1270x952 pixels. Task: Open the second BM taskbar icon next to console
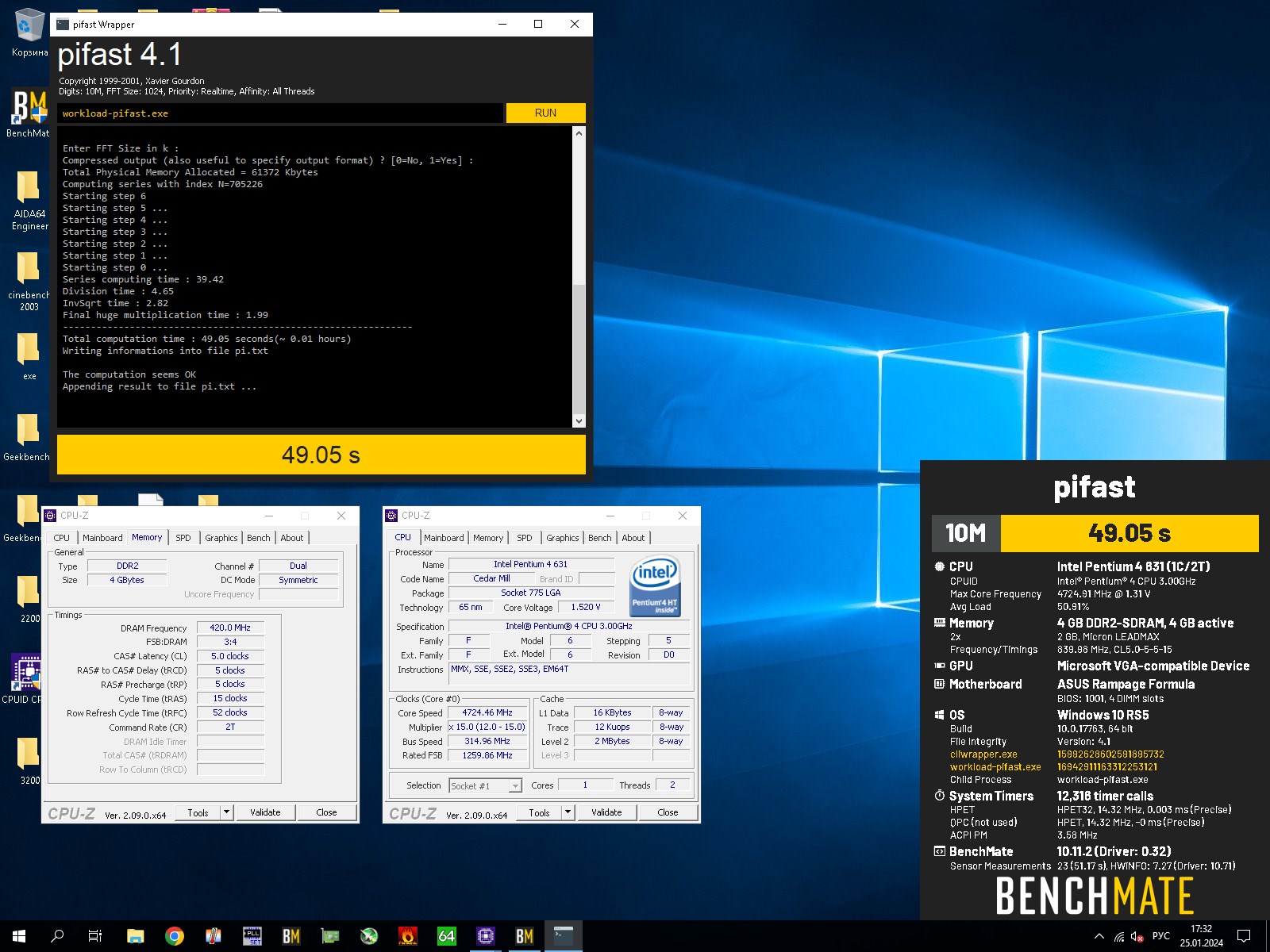(525, 936)
